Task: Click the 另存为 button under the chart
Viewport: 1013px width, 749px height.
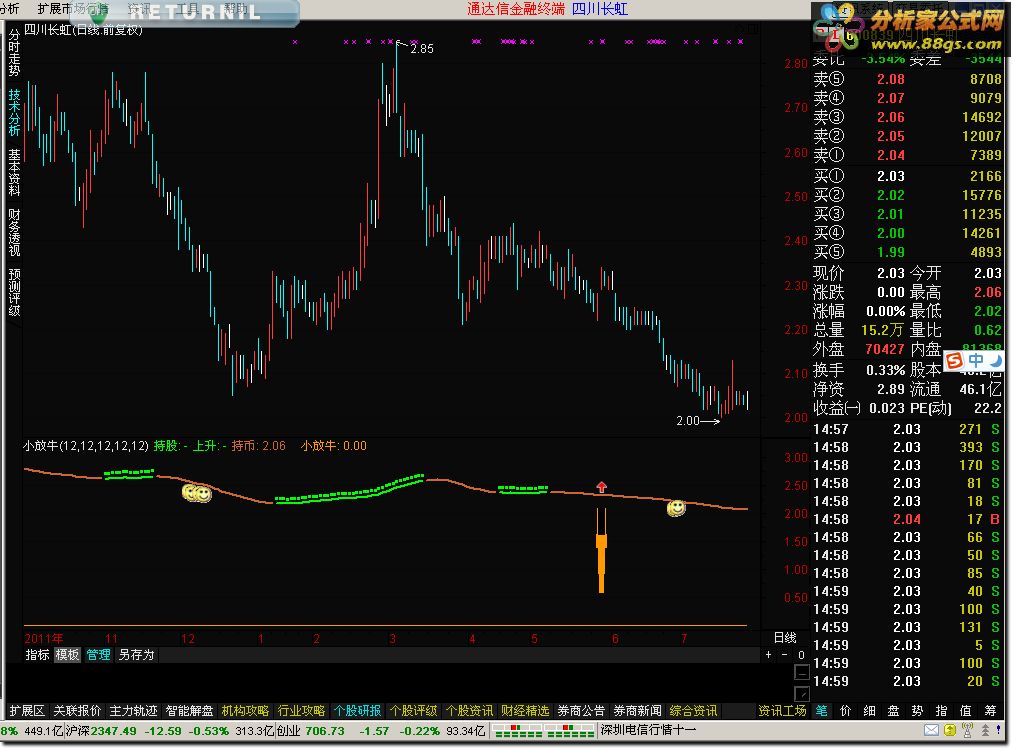Action: pyautogui.click(x=136, y=655)
